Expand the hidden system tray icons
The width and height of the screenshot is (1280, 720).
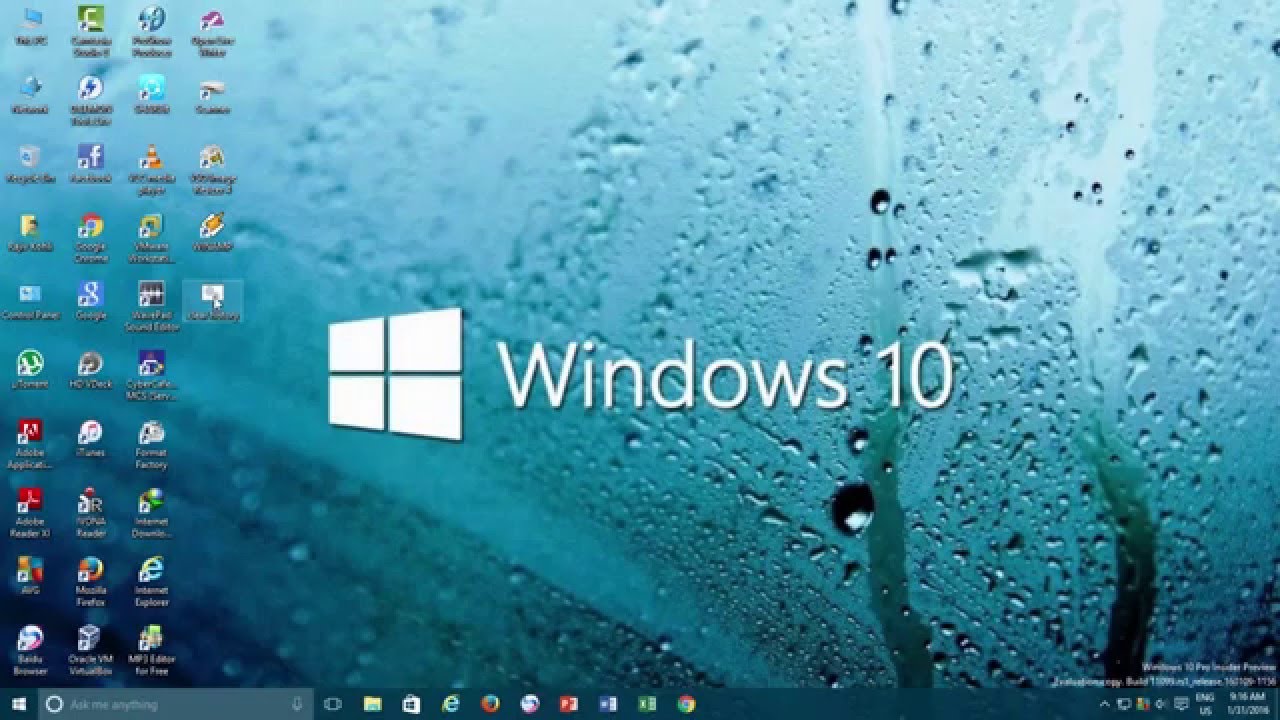(x=1105, y=704)
